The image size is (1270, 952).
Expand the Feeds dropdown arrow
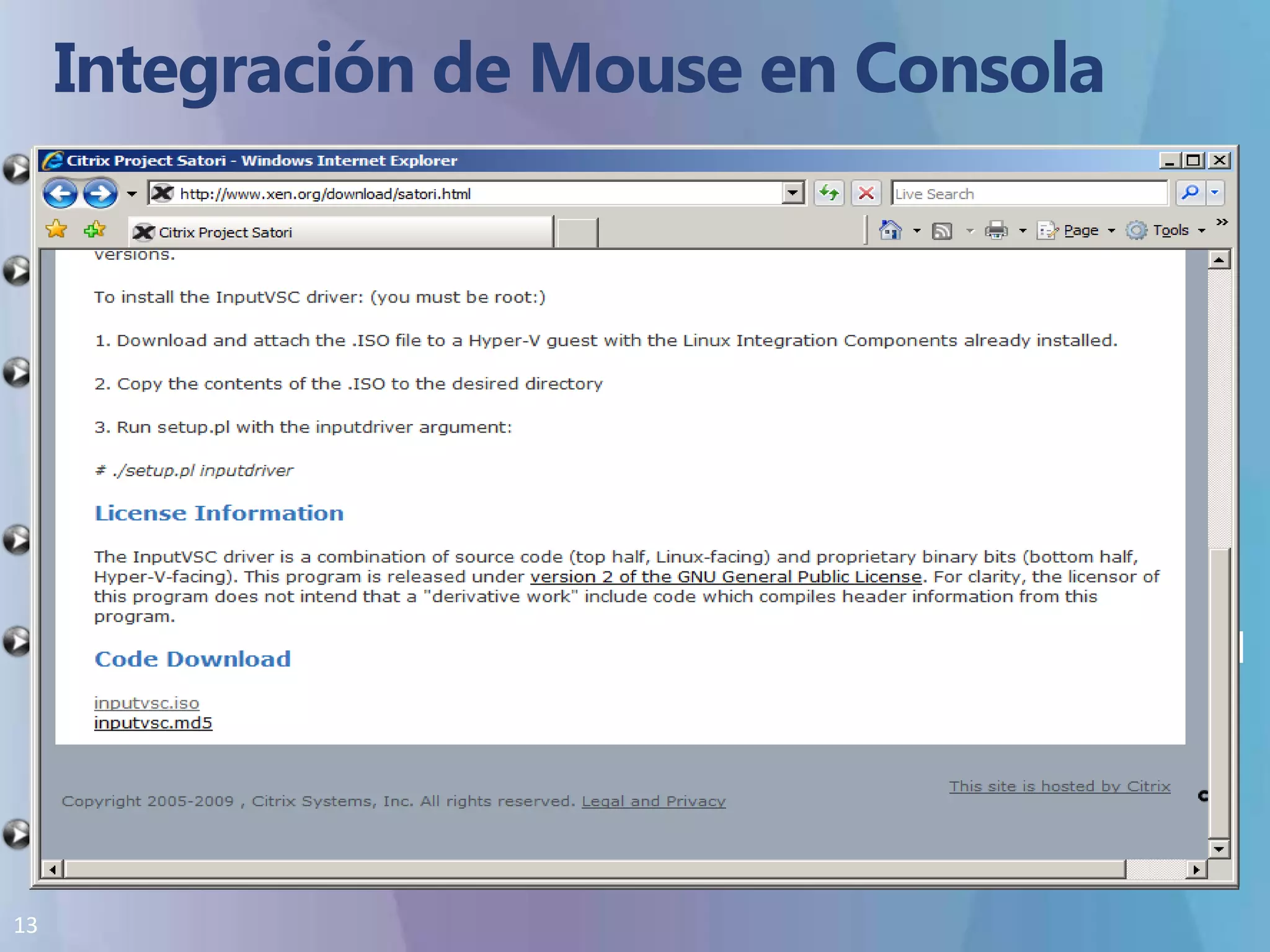(970, 231)
